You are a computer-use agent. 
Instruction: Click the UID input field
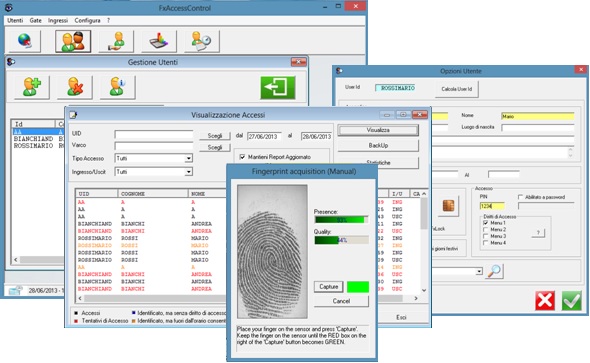click(x=154, y=135)
